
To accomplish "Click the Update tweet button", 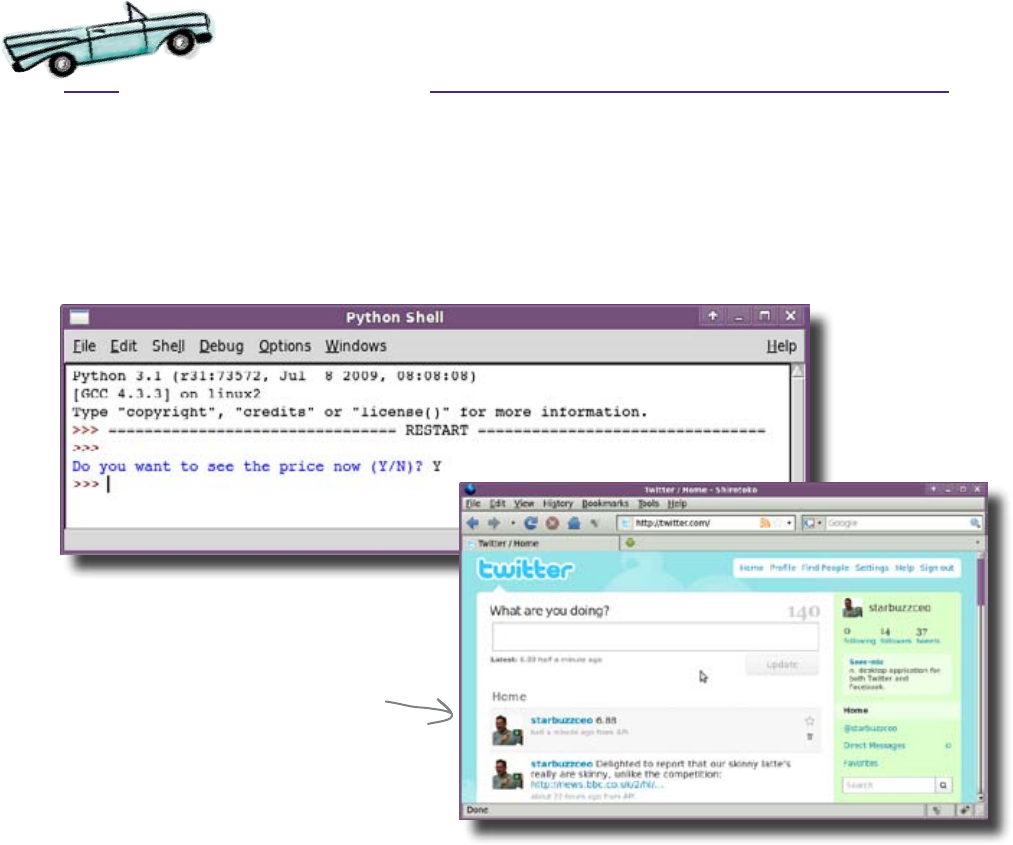I will [x=782, y=664].
